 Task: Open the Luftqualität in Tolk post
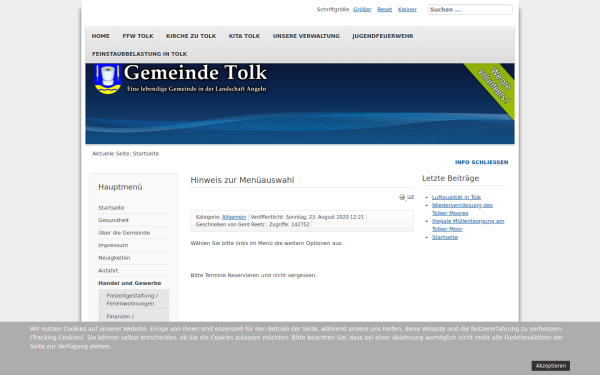coord(456,197)
